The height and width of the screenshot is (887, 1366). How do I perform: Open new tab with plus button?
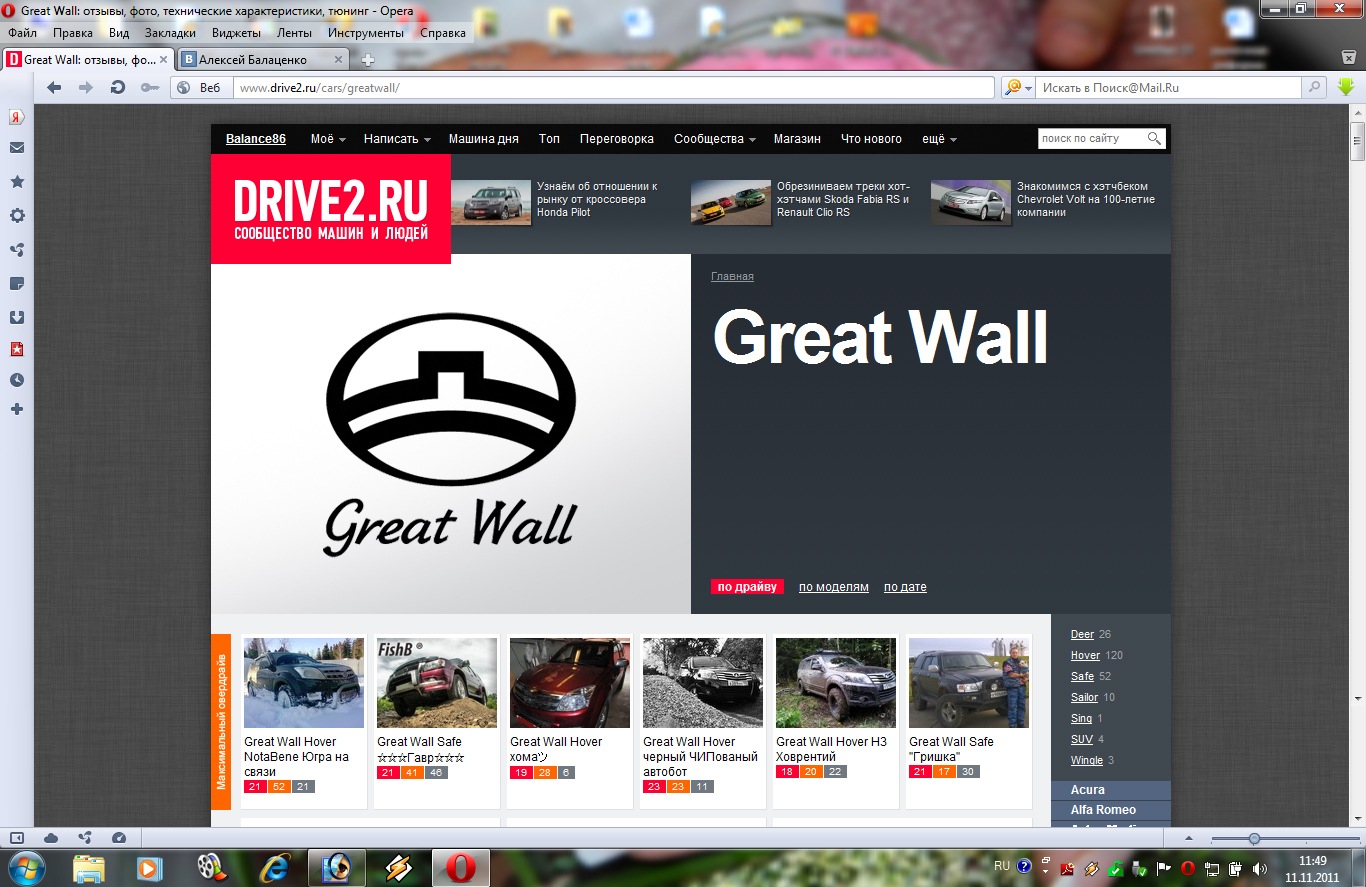tap(368, 60)
